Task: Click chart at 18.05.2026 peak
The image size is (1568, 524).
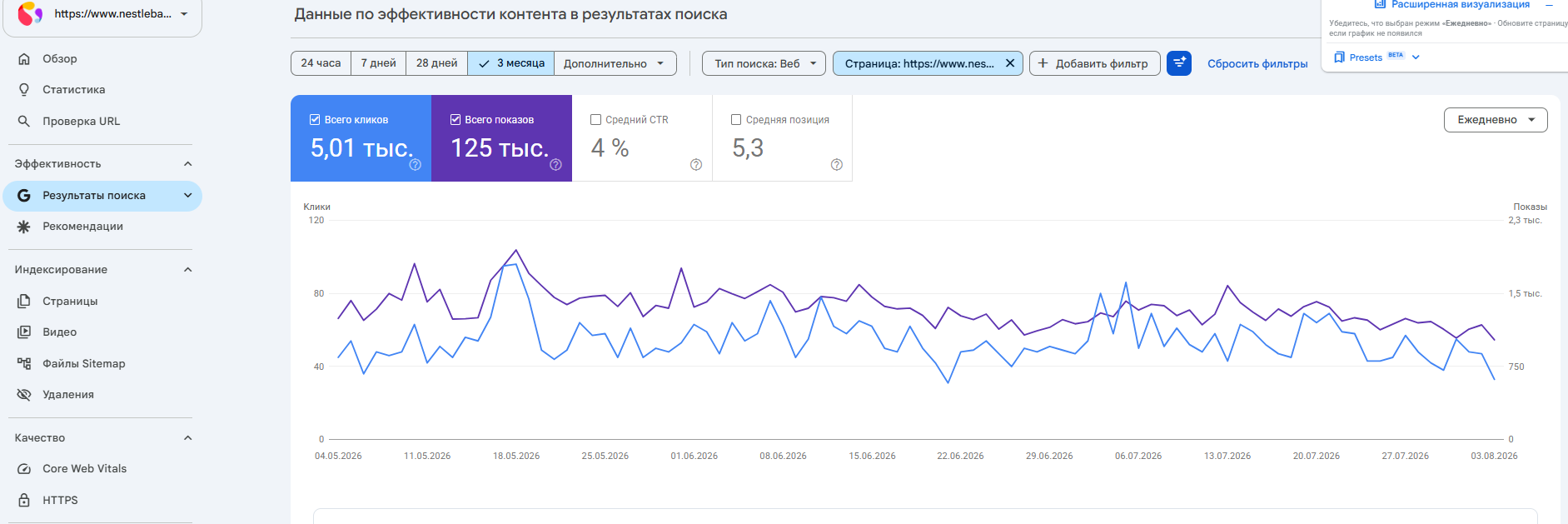Action: click(x=516, y=250)
